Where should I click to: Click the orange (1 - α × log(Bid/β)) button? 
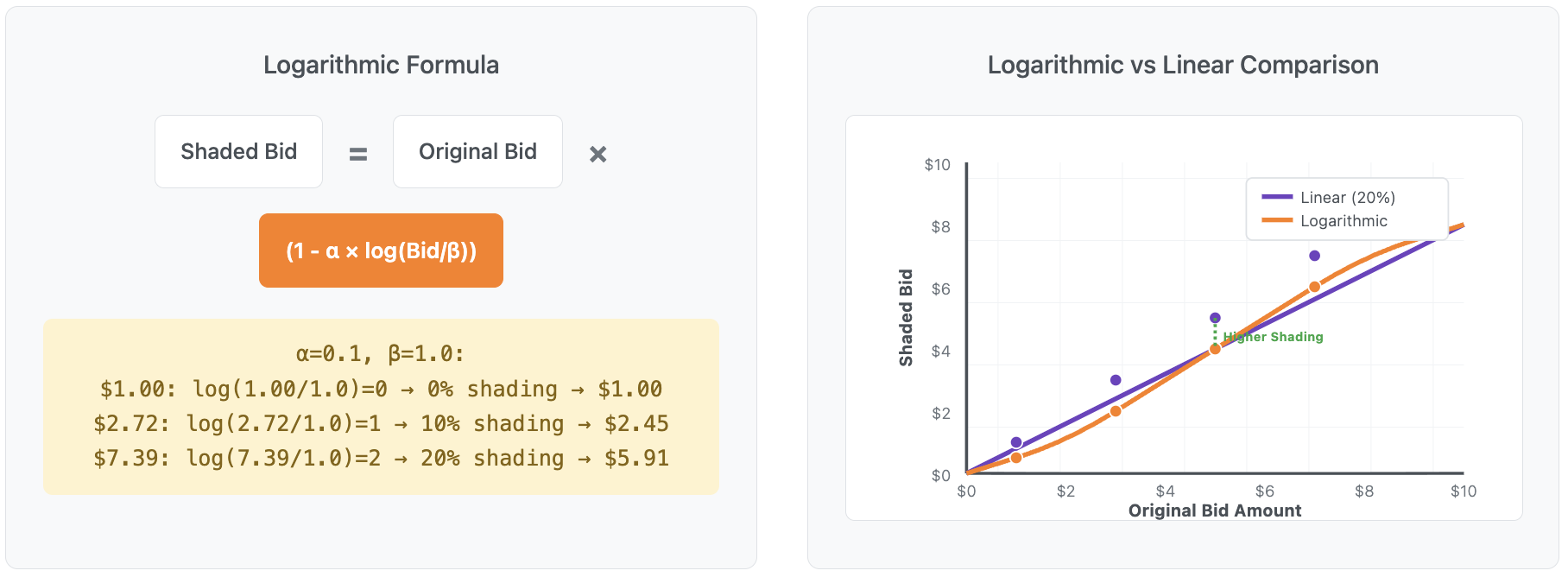click(381, 250)
